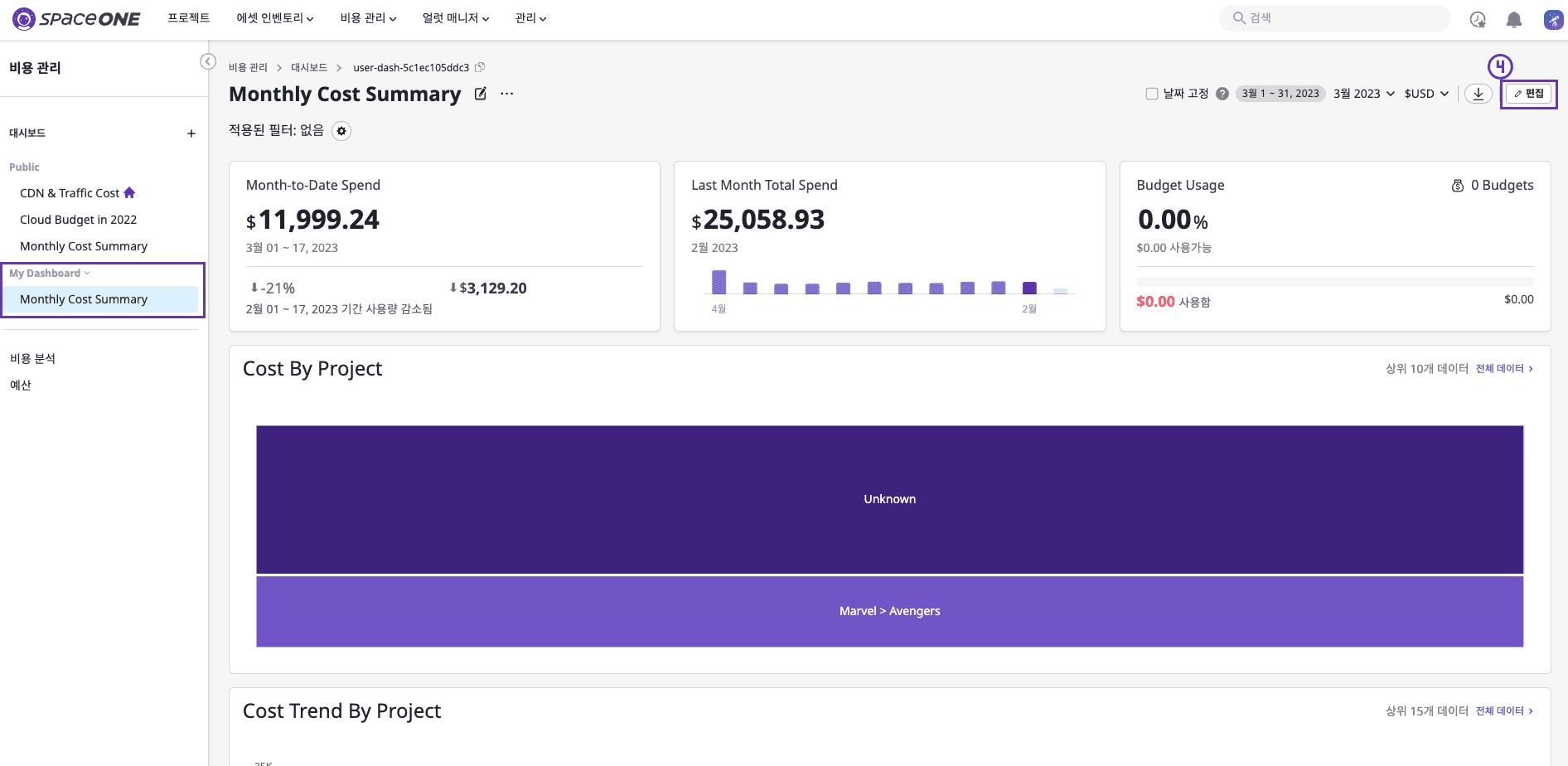Click 비용 관리 in the breadcrumb
The height and width of the screenshot is (766, 1568).
click(248, 67)
